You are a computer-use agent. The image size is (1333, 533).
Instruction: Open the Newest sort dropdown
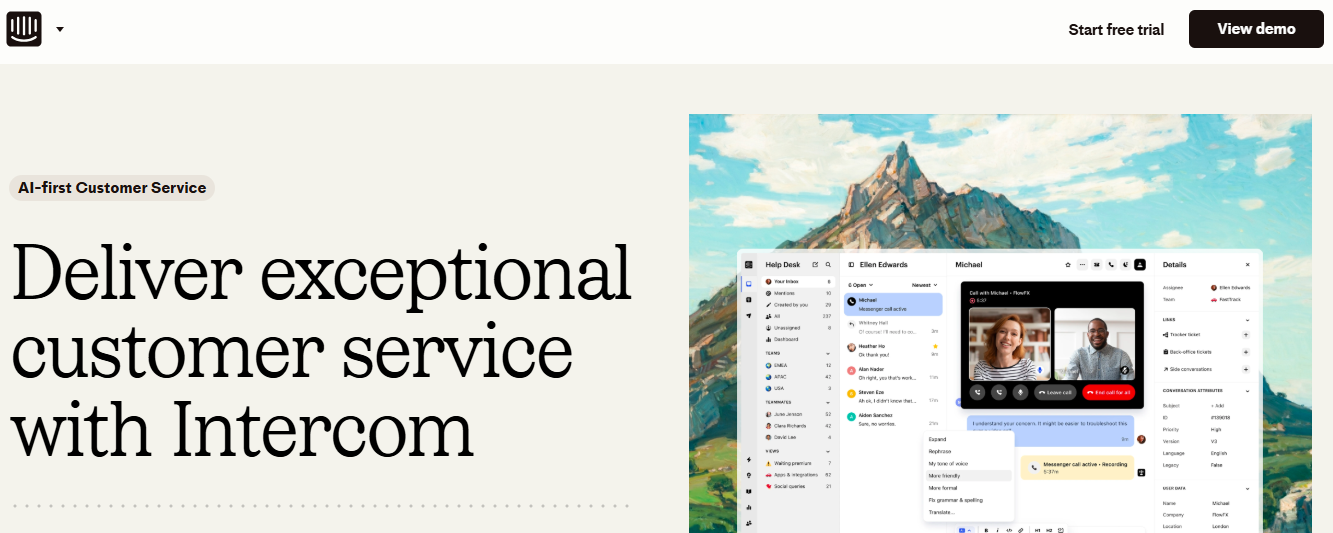pyautogui.click(x=924, y=285)
